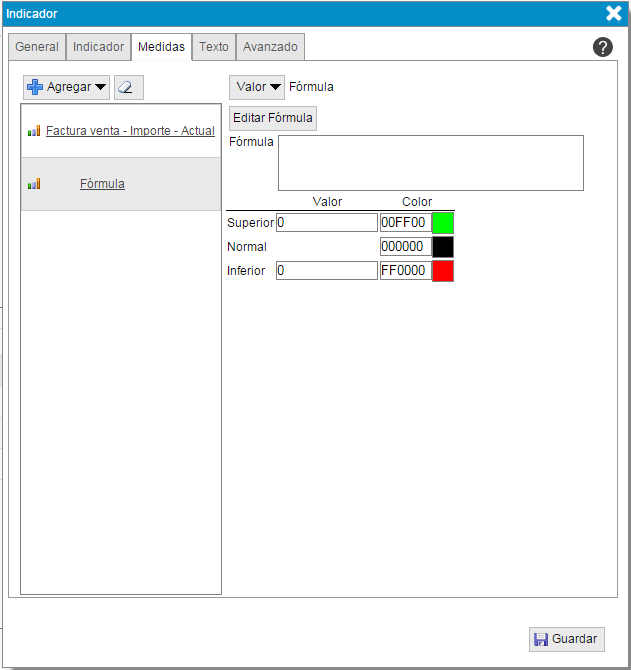Choose the red Inferior color swatch
The image size is (631, 670).
(443, 271)
